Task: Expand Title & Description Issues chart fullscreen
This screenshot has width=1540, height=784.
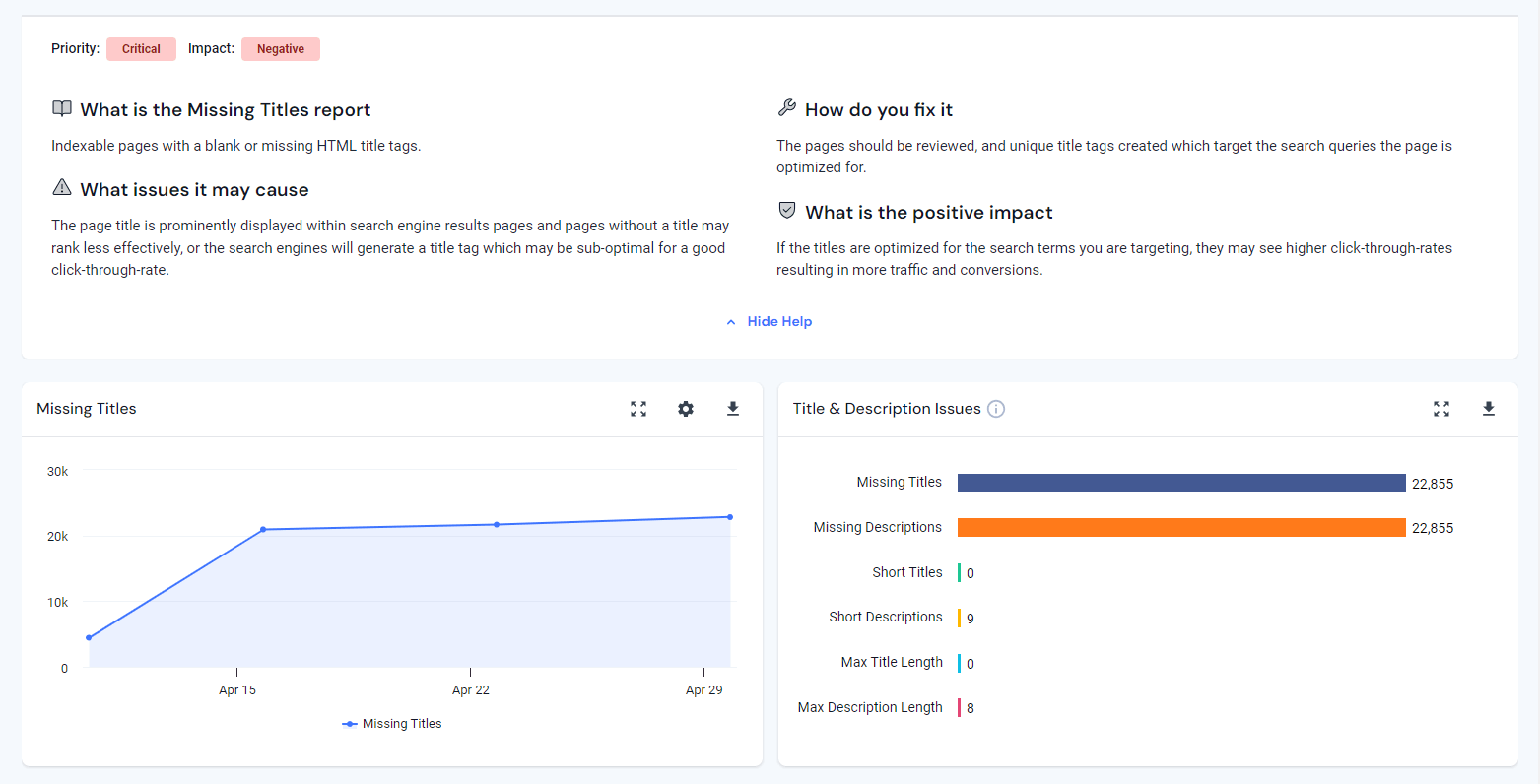Action: (1441, 409)
